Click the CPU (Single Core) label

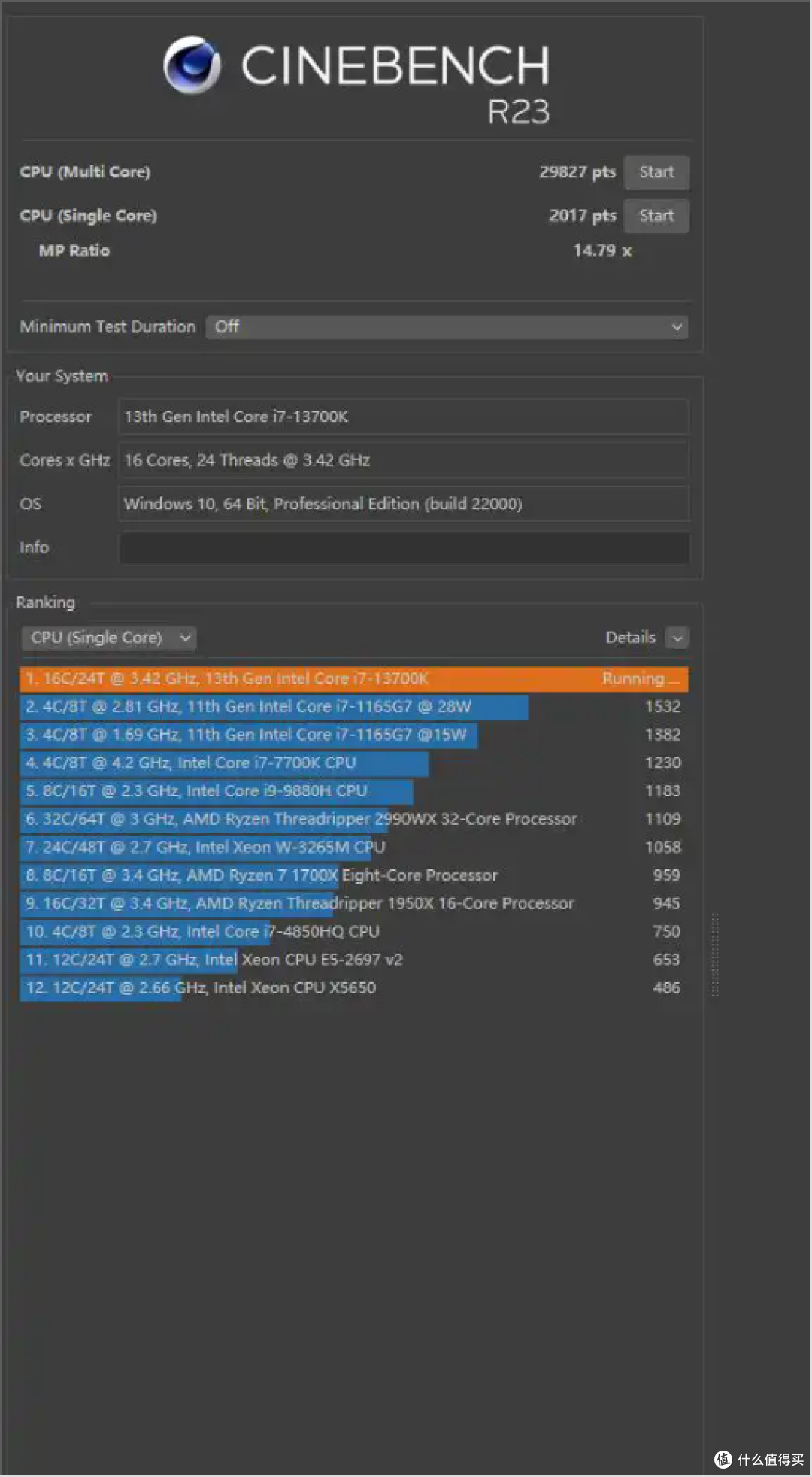pos(88,216)
